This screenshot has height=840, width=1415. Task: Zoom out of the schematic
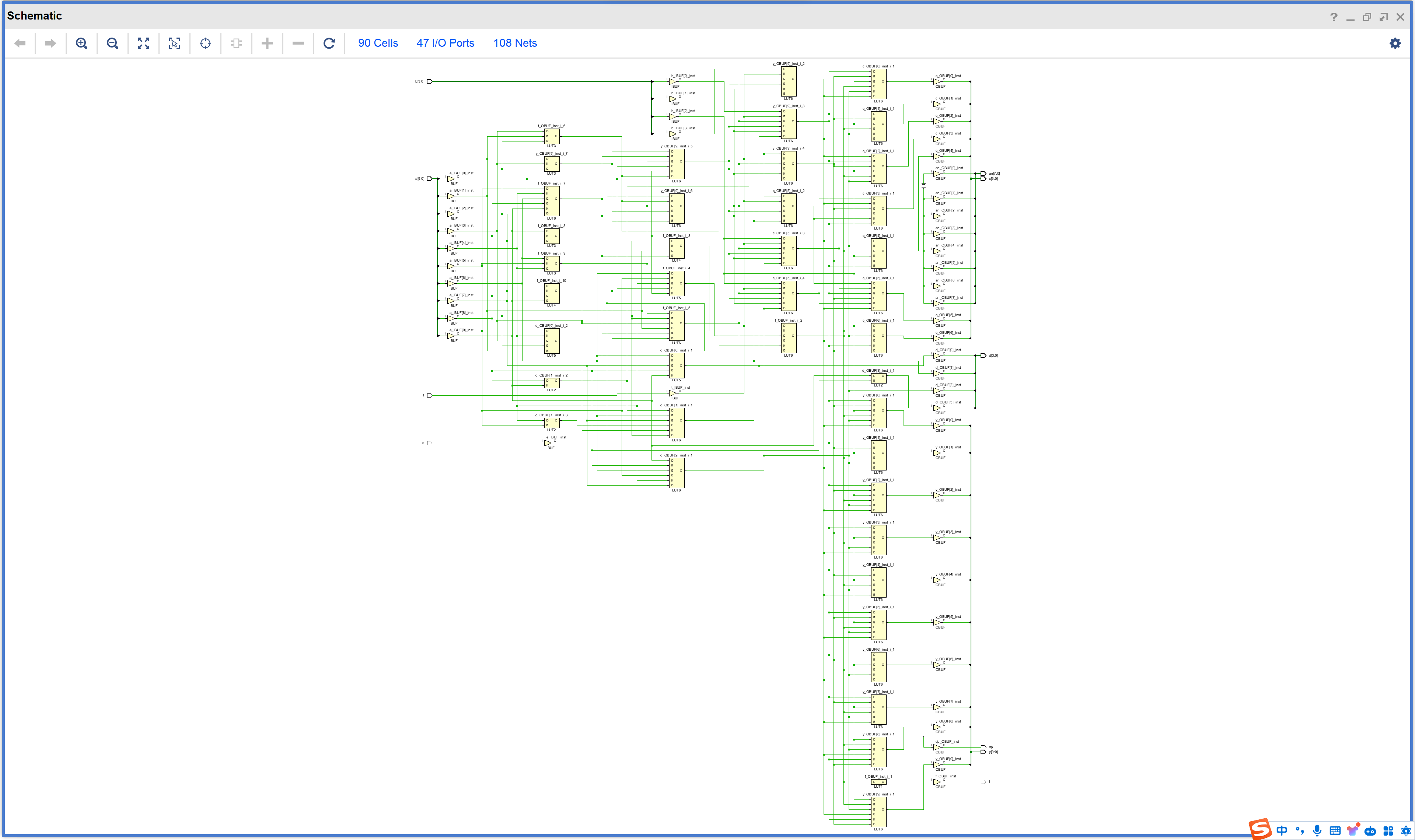pos(113,43)
